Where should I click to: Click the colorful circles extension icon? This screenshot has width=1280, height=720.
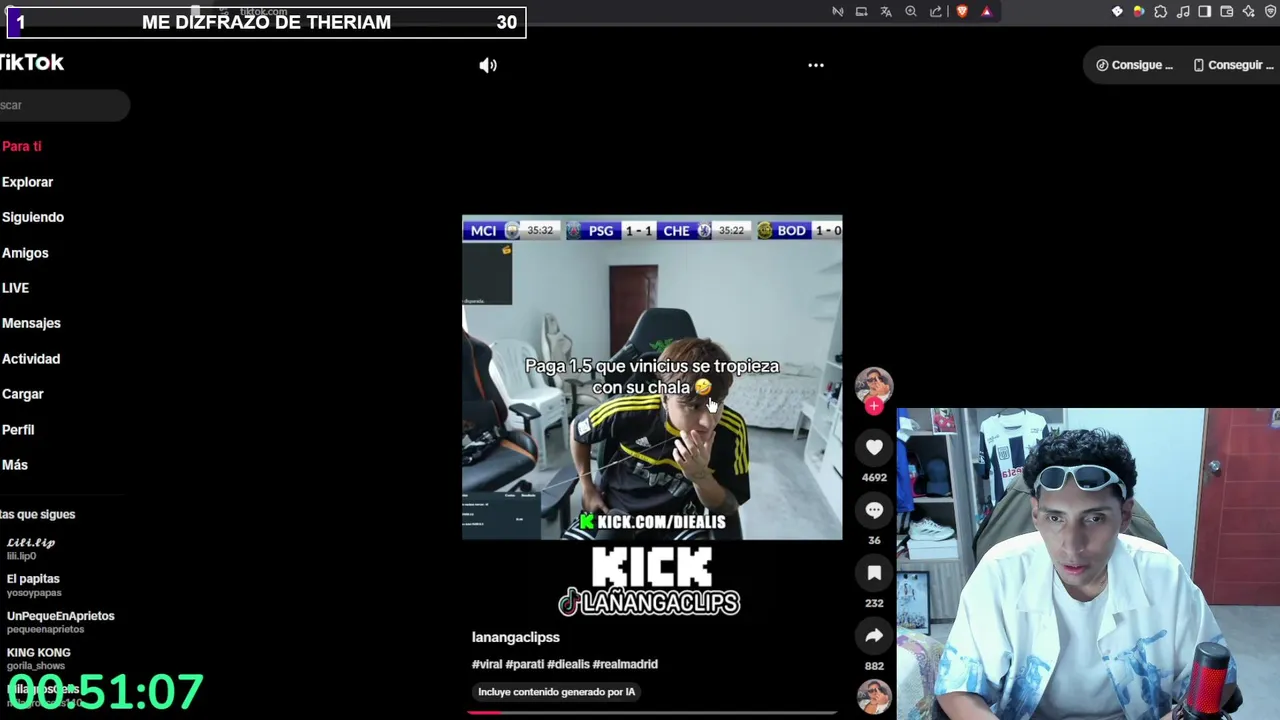(x=1138, y=12)
